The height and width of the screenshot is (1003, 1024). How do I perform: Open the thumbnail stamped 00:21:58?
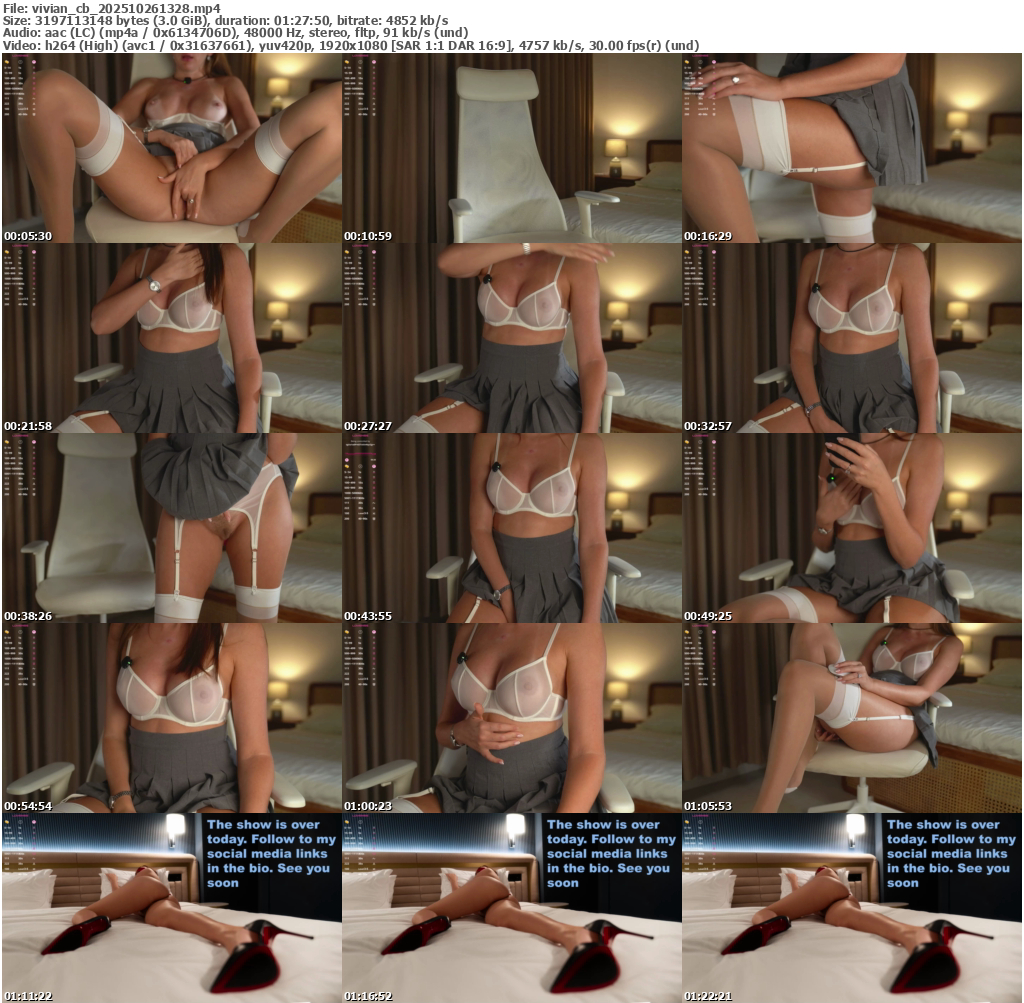(172, 337)
